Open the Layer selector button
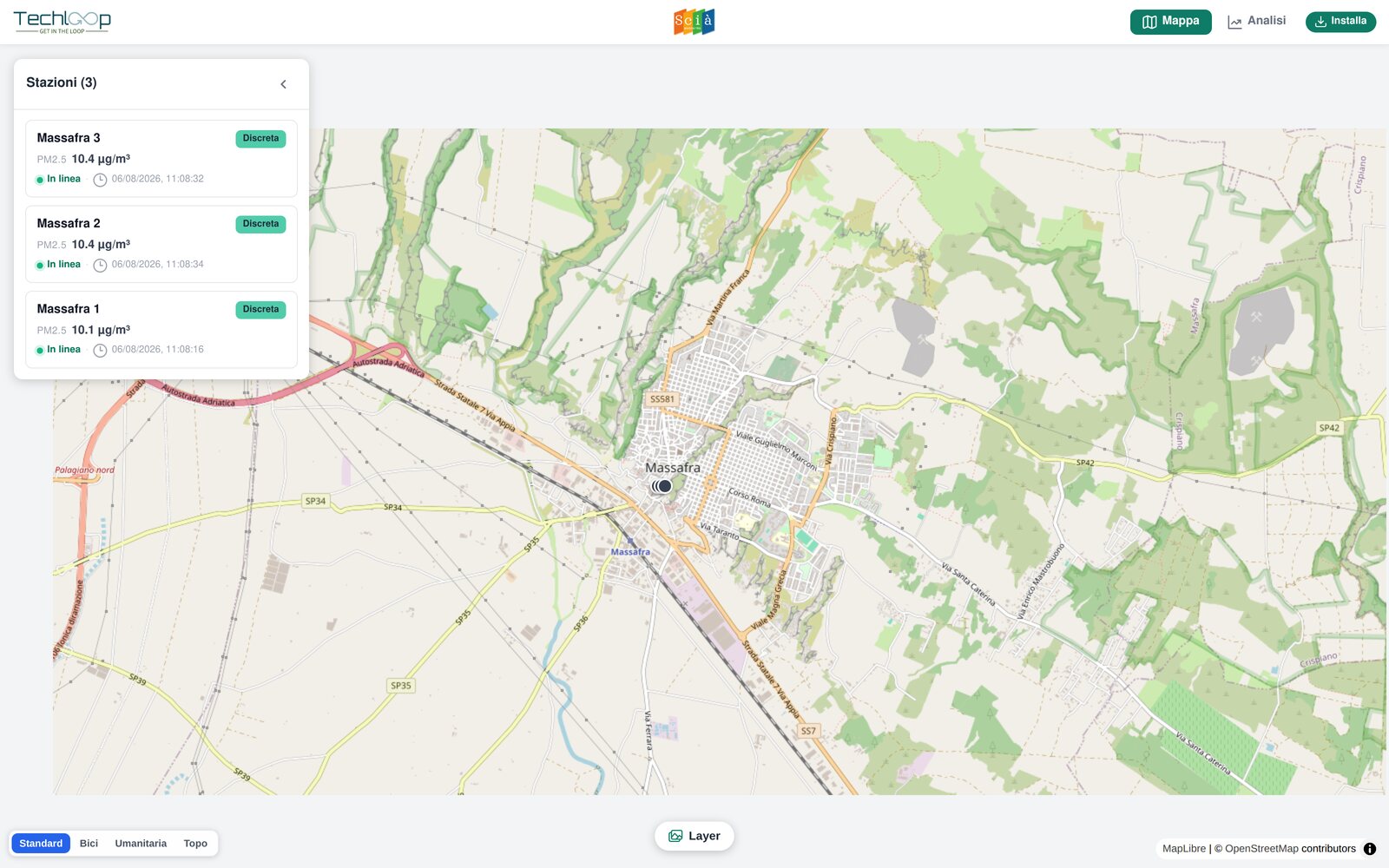The height and width of the screenshot is (868, 1389). pos(694,836)
